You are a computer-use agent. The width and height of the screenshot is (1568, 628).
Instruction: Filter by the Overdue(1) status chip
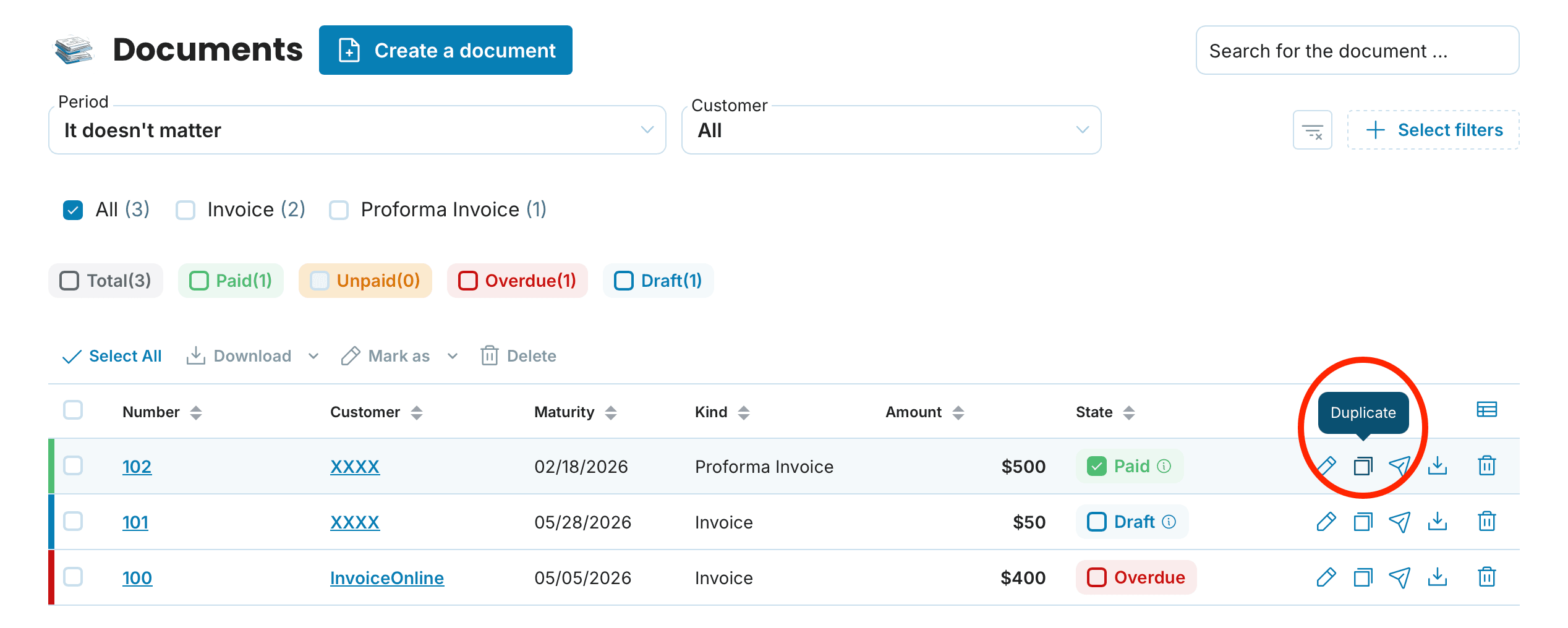(518, 281)
